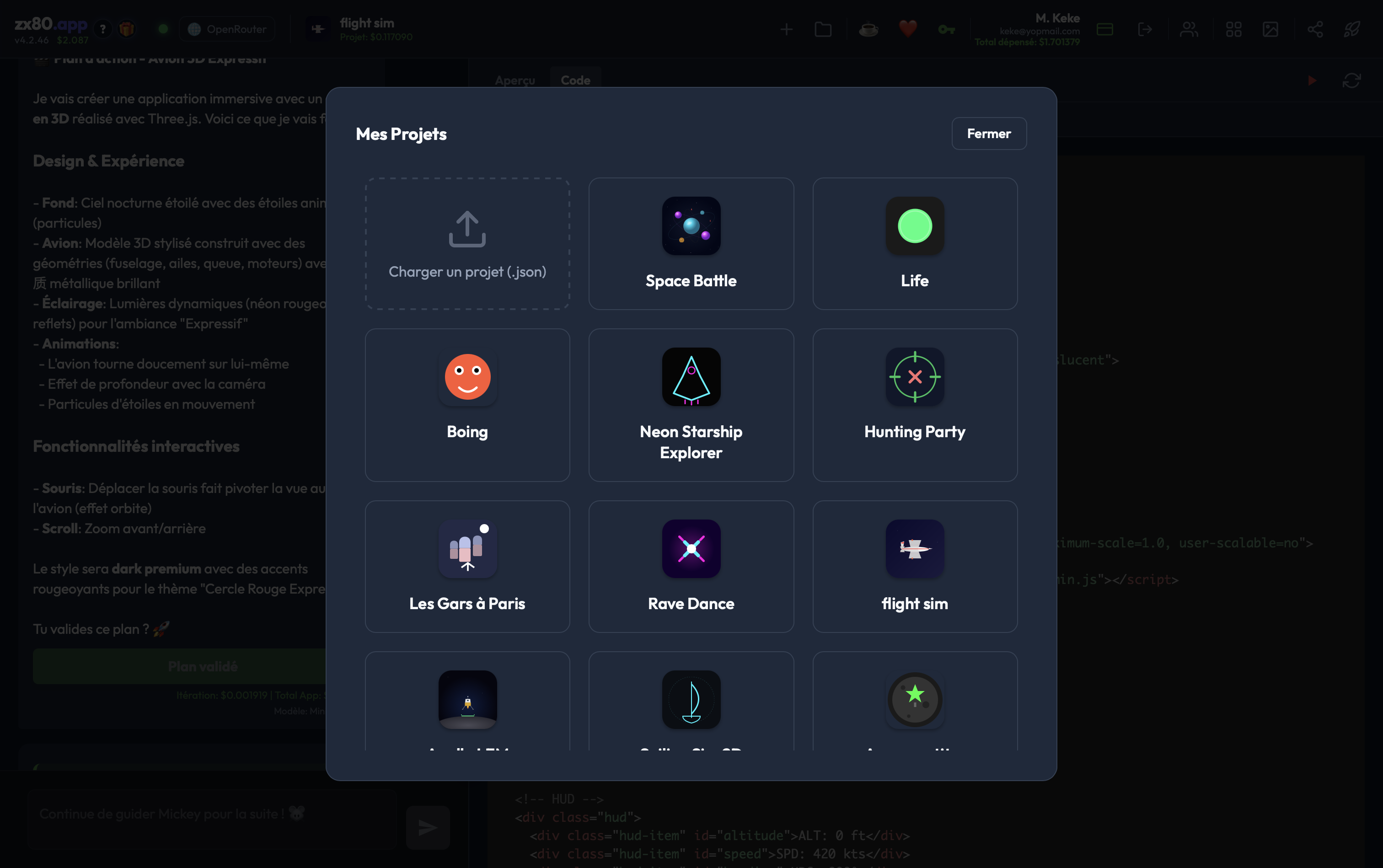
Task: Click the $2.087 balance text
Action: click(72, 40)
